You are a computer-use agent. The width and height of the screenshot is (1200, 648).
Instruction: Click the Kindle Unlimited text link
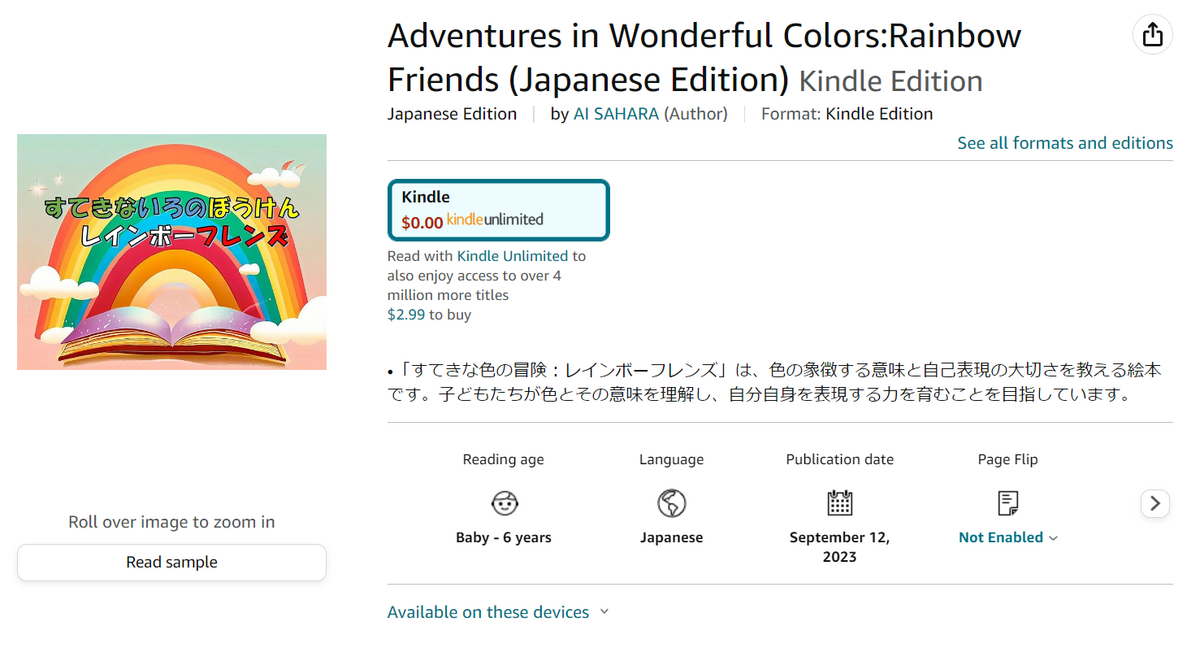[512, 256]
